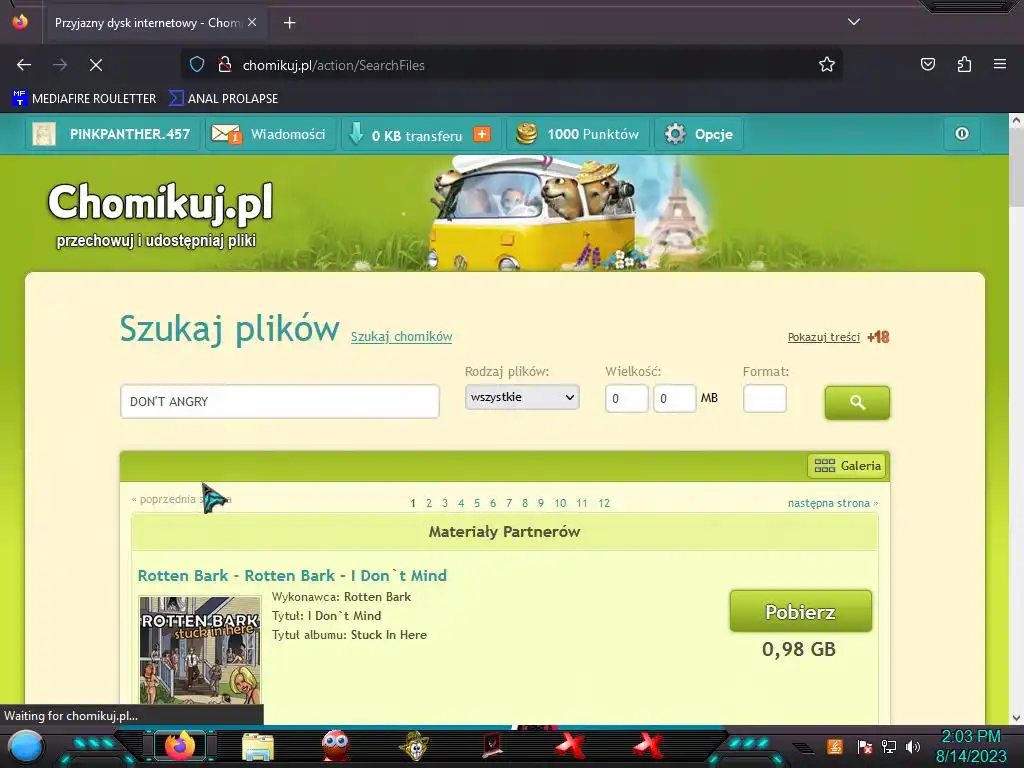Open the tracking protection shield icon
Viewport: 1024px width, 768px height.
(x=197, y=65)
